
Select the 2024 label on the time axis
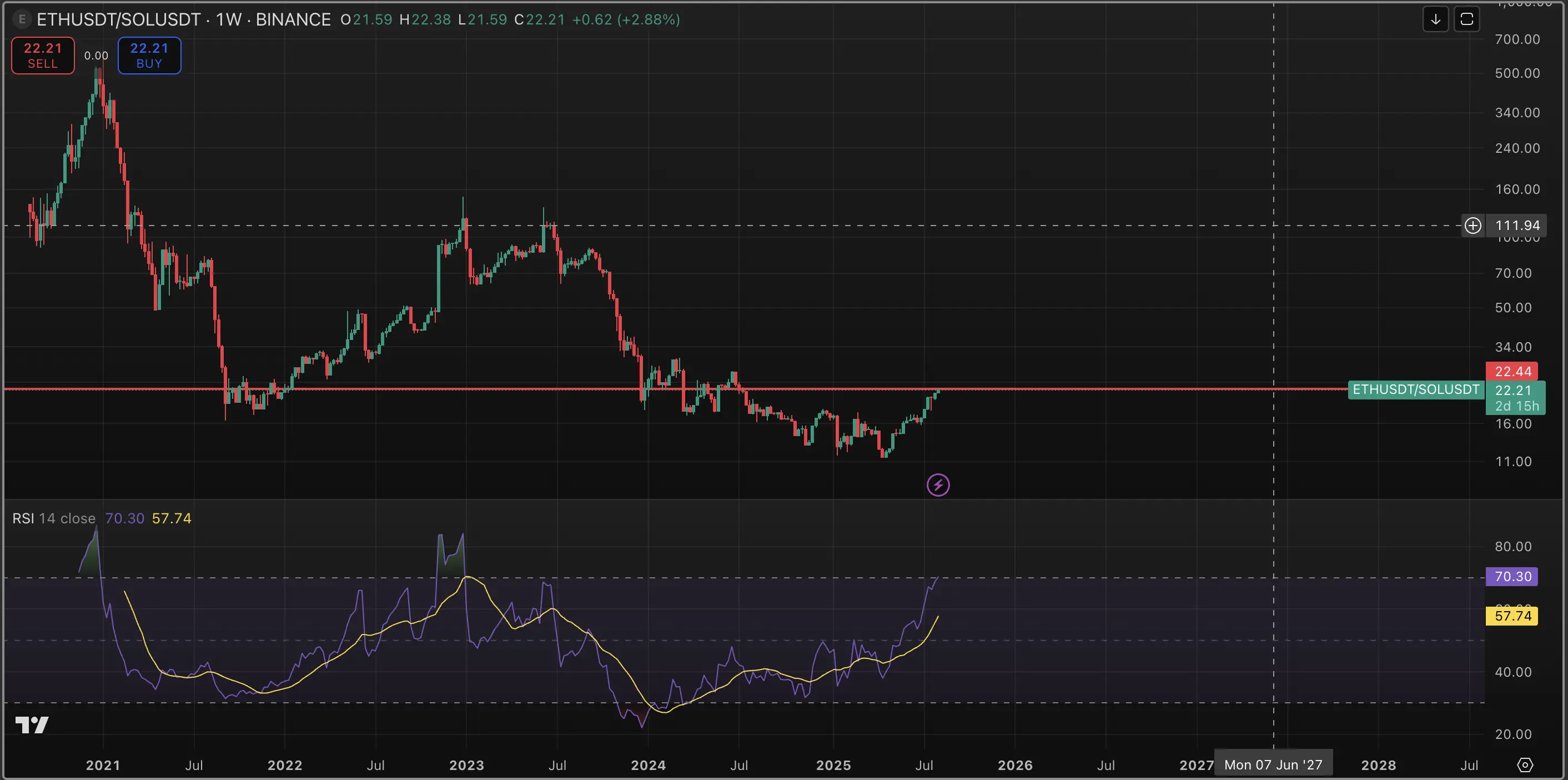pyautogui.click(x=649, y=766)
